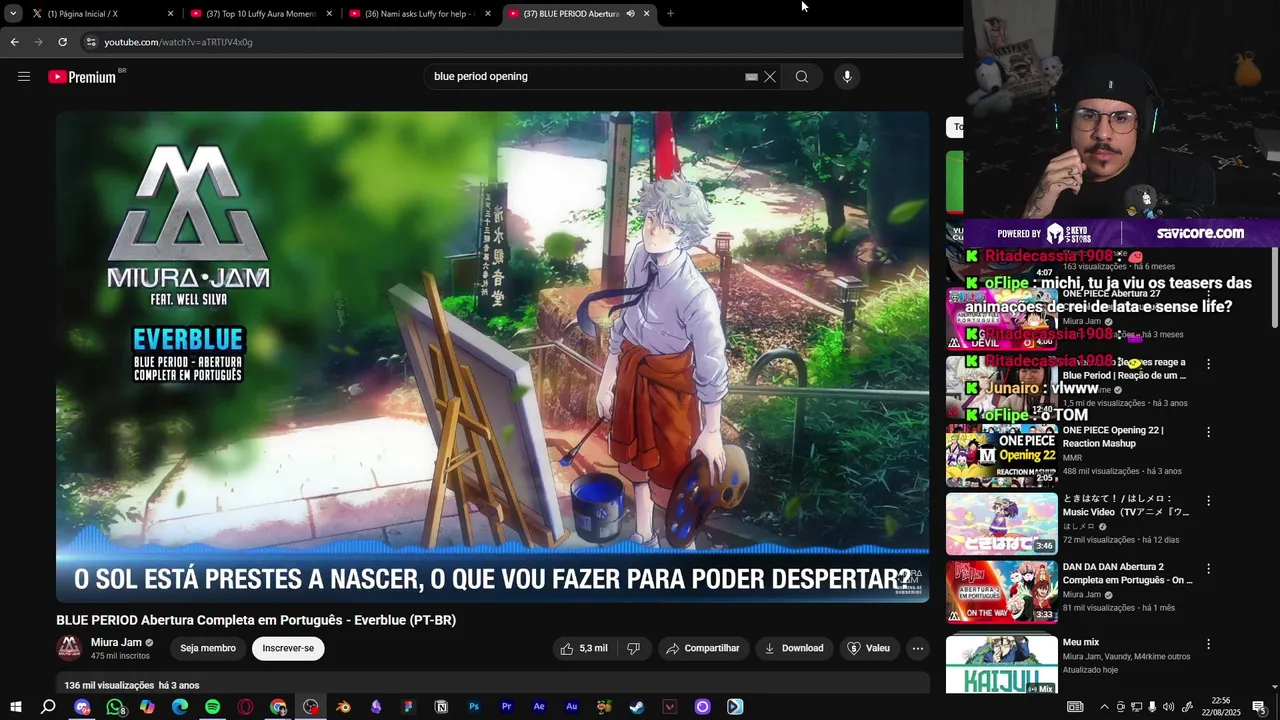Open Opera browser from the taskbar
This screenshot has width=1280, height=720.
tap(245, 706)
